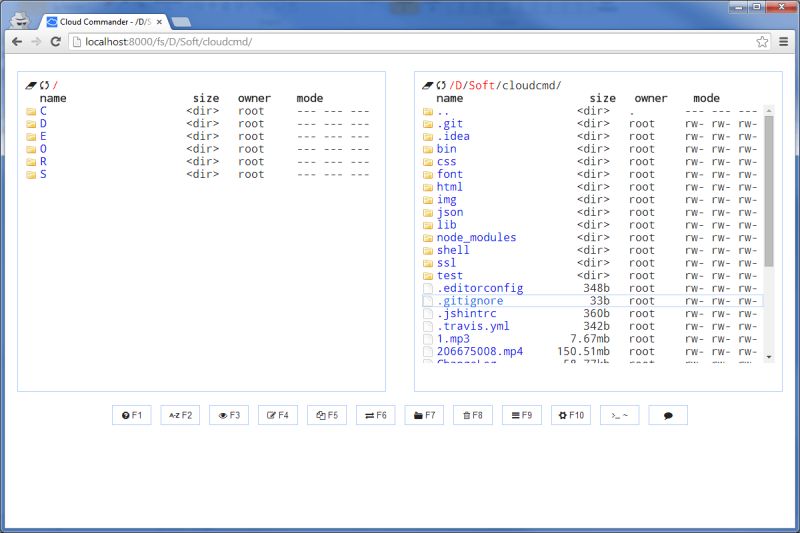
Task: Open the .idea folder
Action: coord(453,136)
